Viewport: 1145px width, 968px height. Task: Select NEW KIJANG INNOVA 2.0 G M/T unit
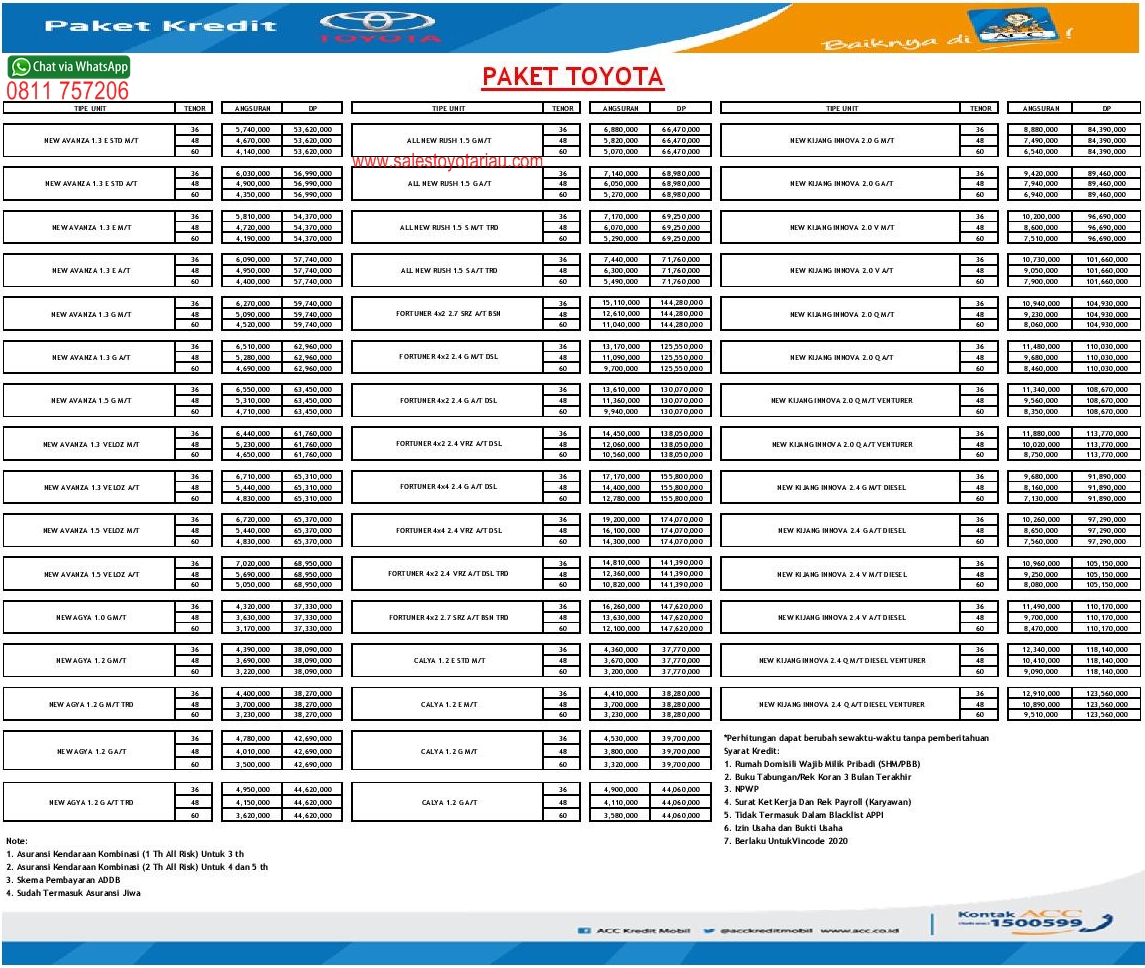point(841,140)
